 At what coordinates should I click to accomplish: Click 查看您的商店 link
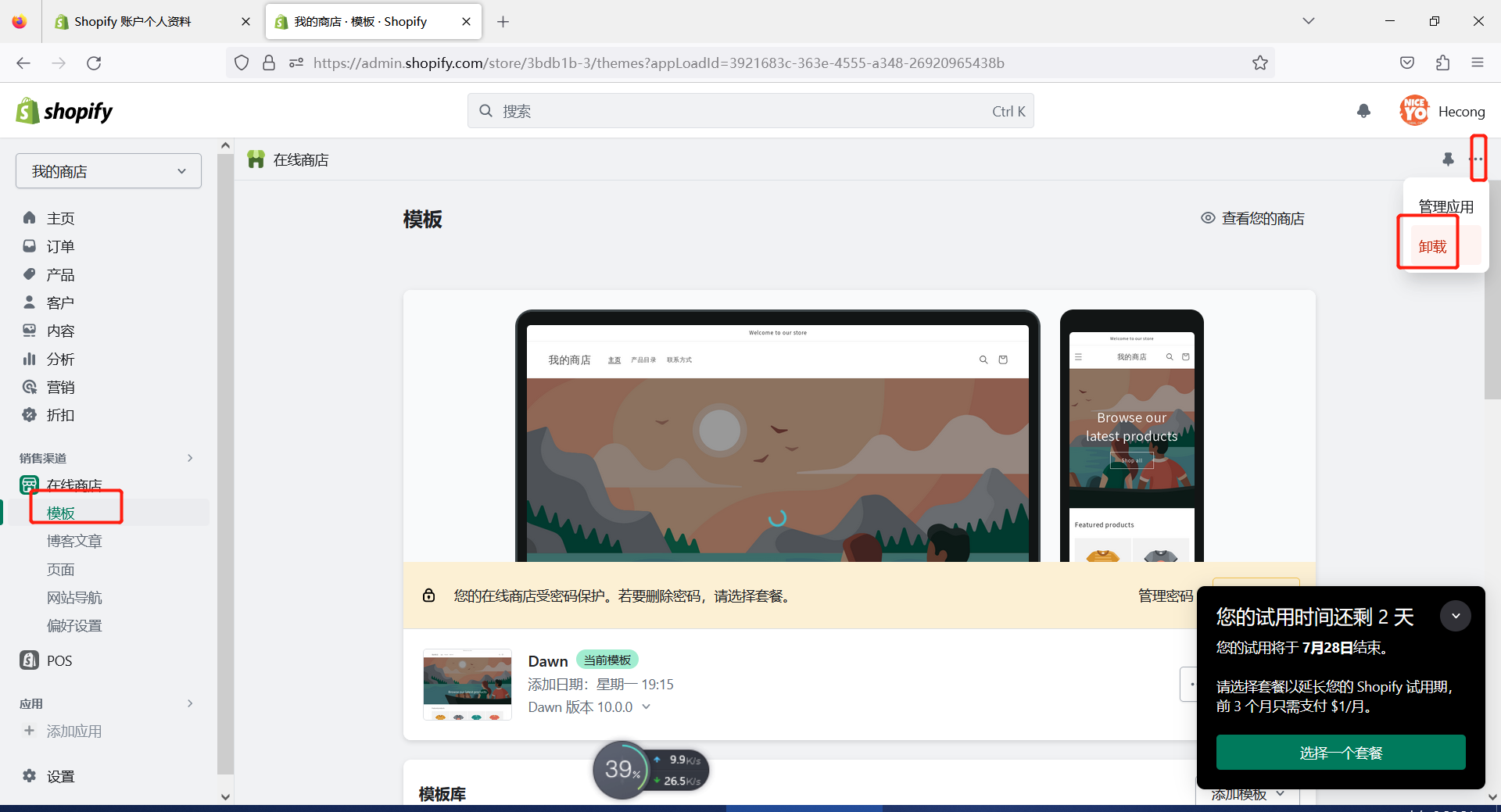click(x=1252, y=218)
